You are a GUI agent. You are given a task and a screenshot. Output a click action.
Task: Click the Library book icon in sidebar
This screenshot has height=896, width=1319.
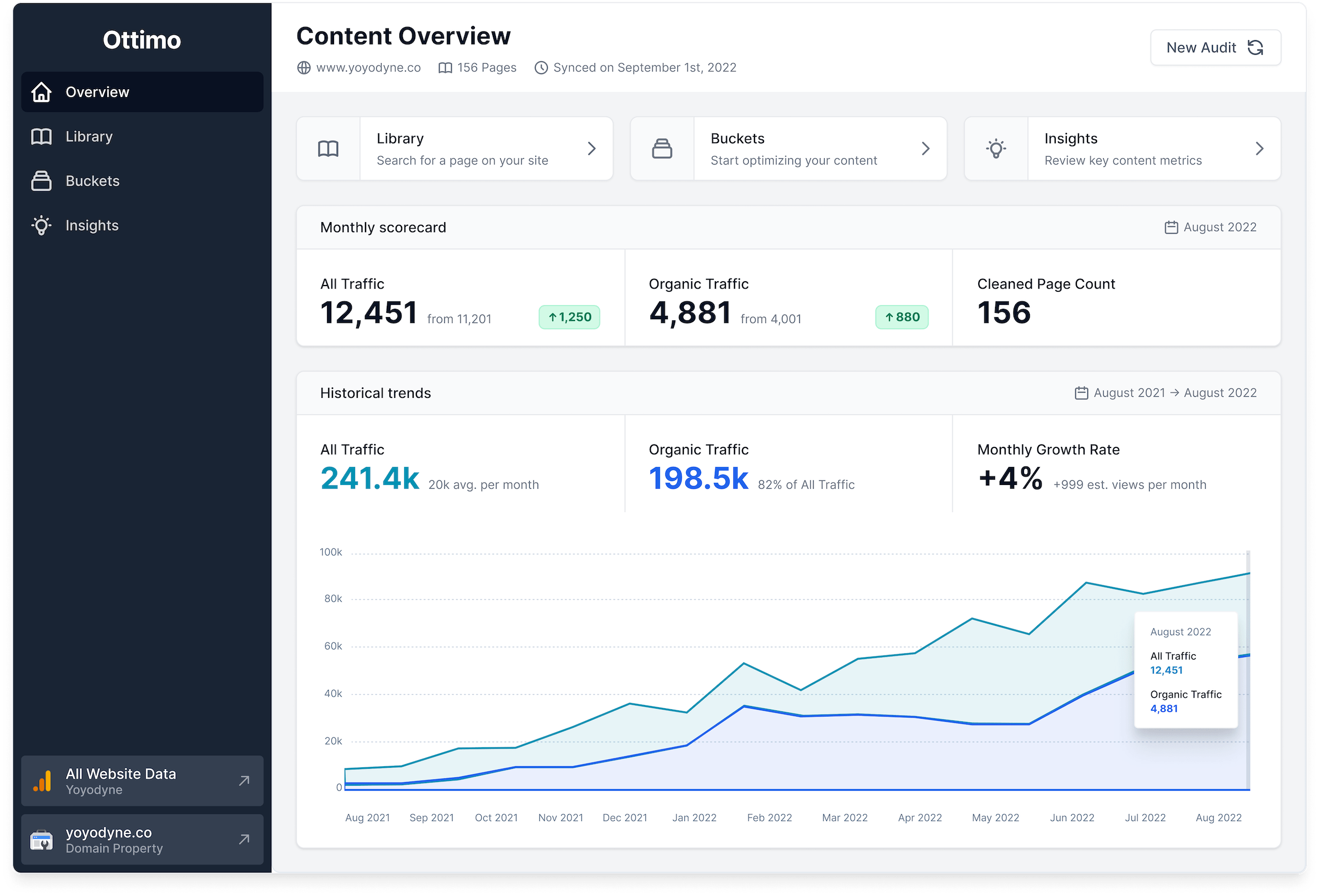tap(42, 136)
